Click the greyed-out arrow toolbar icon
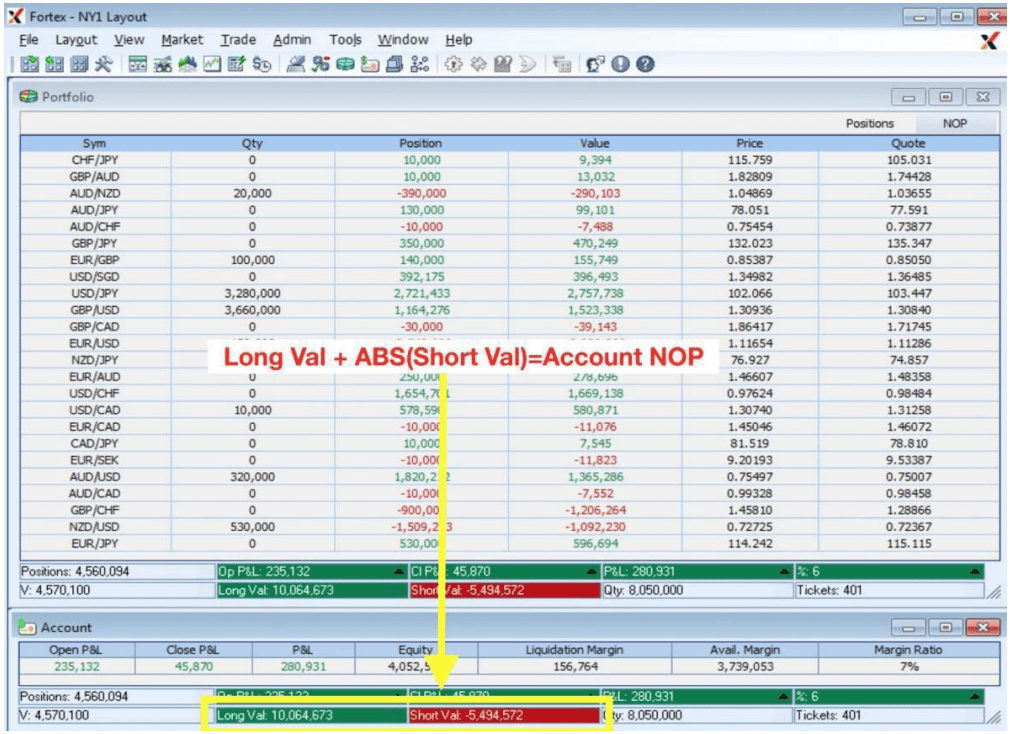Image resolution: width=1010 pixels, height=734 pixels. pyautogui.click(x=528, y=64)
